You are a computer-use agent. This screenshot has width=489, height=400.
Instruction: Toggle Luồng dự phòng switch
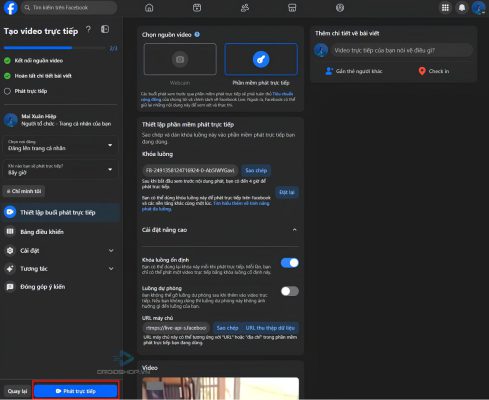290,291
